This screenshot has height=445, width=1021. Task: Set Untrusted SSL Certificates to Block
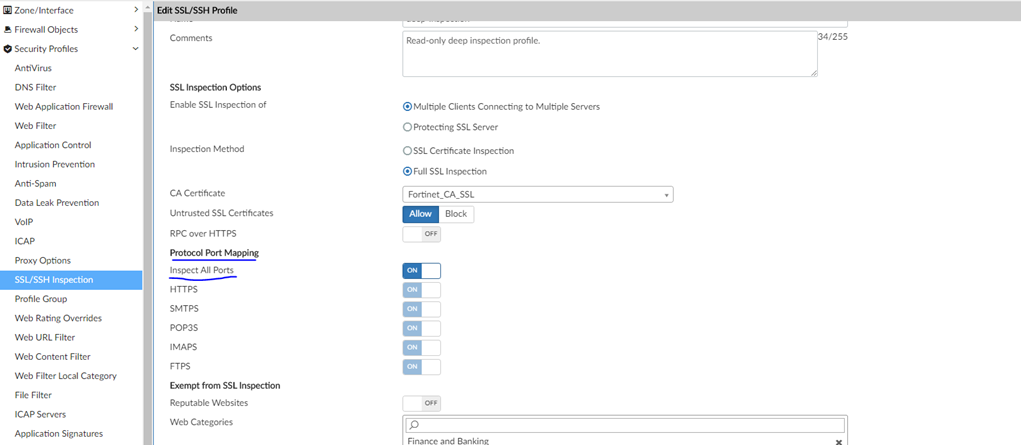(456, 214)
